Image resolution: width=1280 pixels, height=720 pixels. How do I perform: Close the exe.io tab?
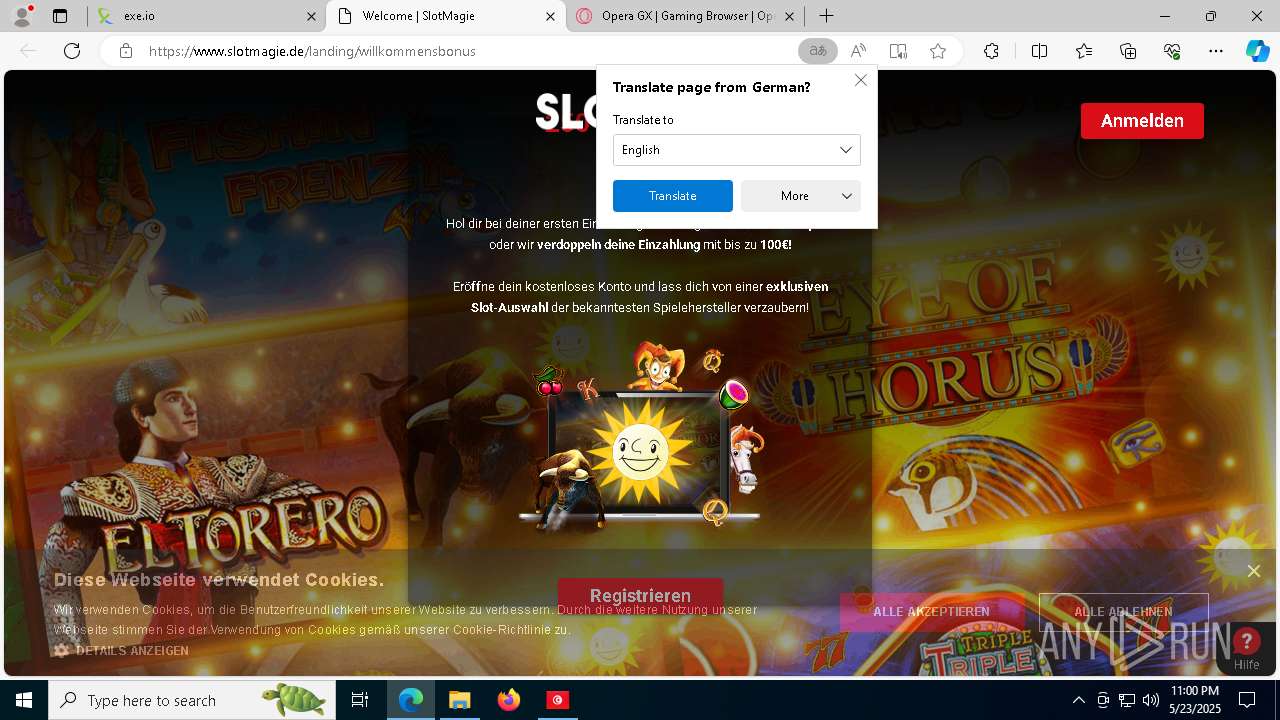pyautogui.click(x=311, y=16)
